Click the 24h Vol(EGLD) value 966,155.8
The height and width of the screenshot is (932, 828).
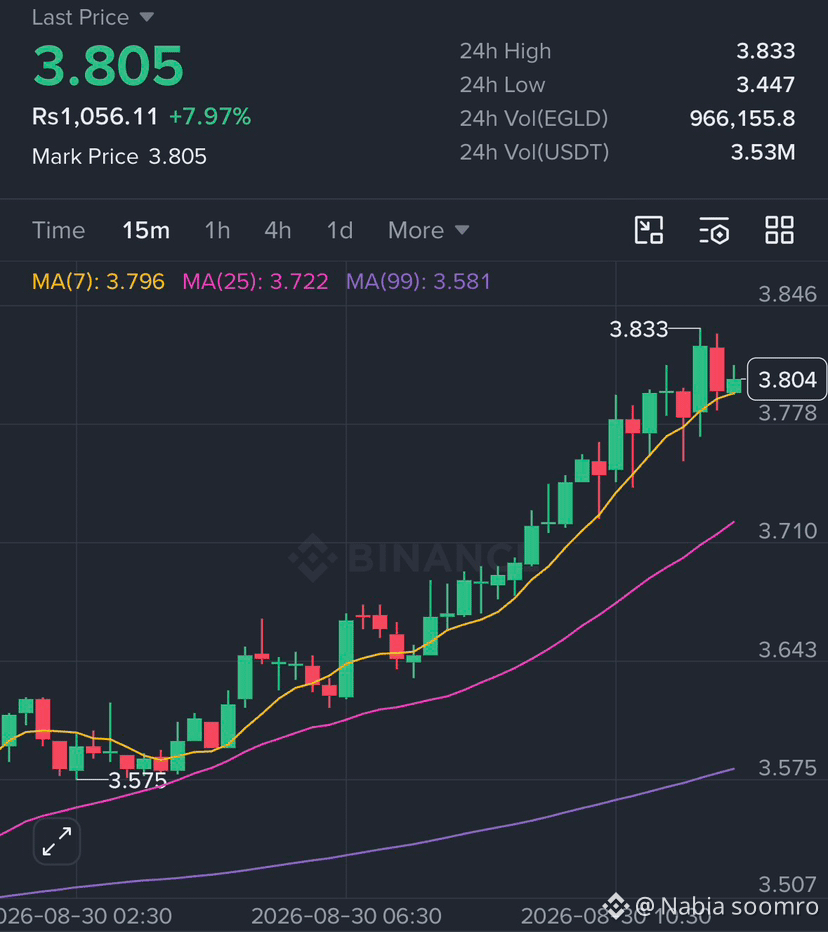point(742,118)
